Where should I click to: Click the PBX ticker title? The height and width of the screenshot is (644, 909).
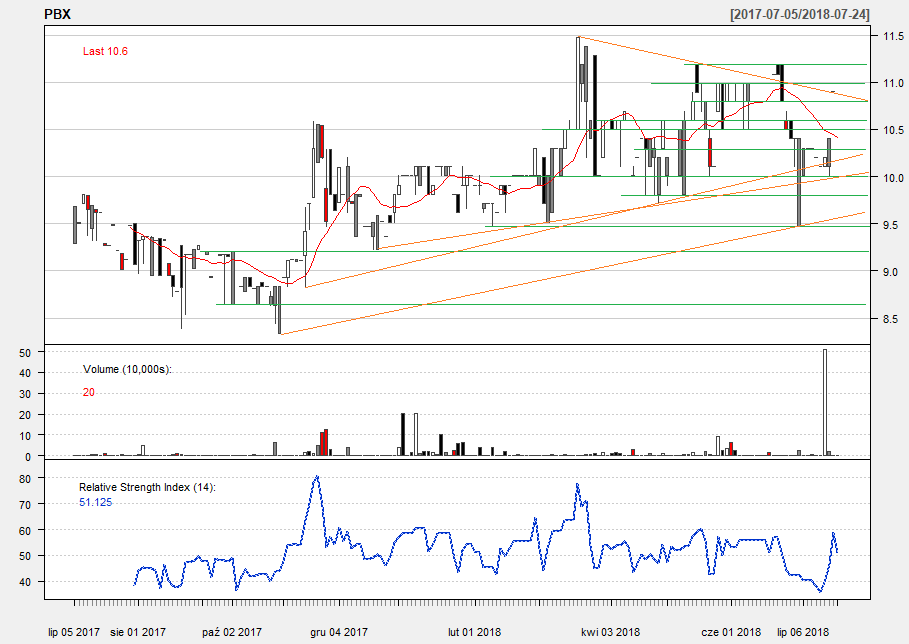(x=57, y=14)
